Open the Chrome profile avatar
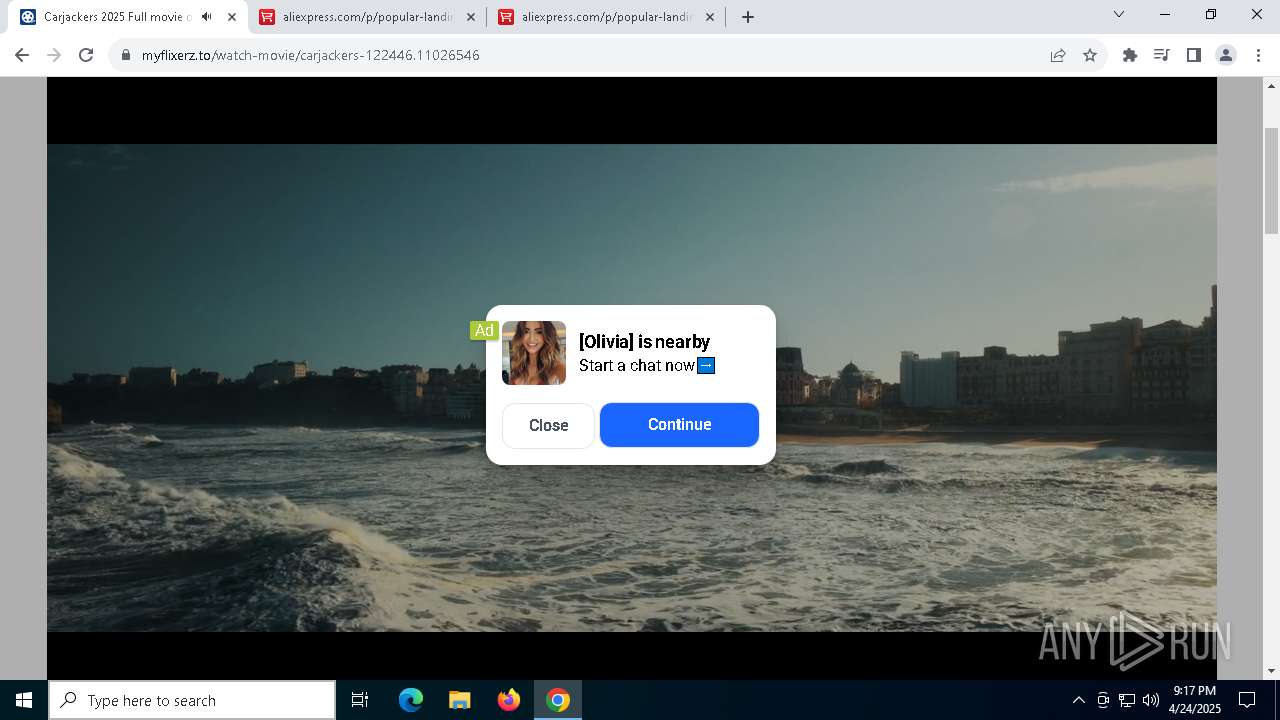This screenshot has height=720, width=1280. pyautogui.click(x=1226, y=55)
